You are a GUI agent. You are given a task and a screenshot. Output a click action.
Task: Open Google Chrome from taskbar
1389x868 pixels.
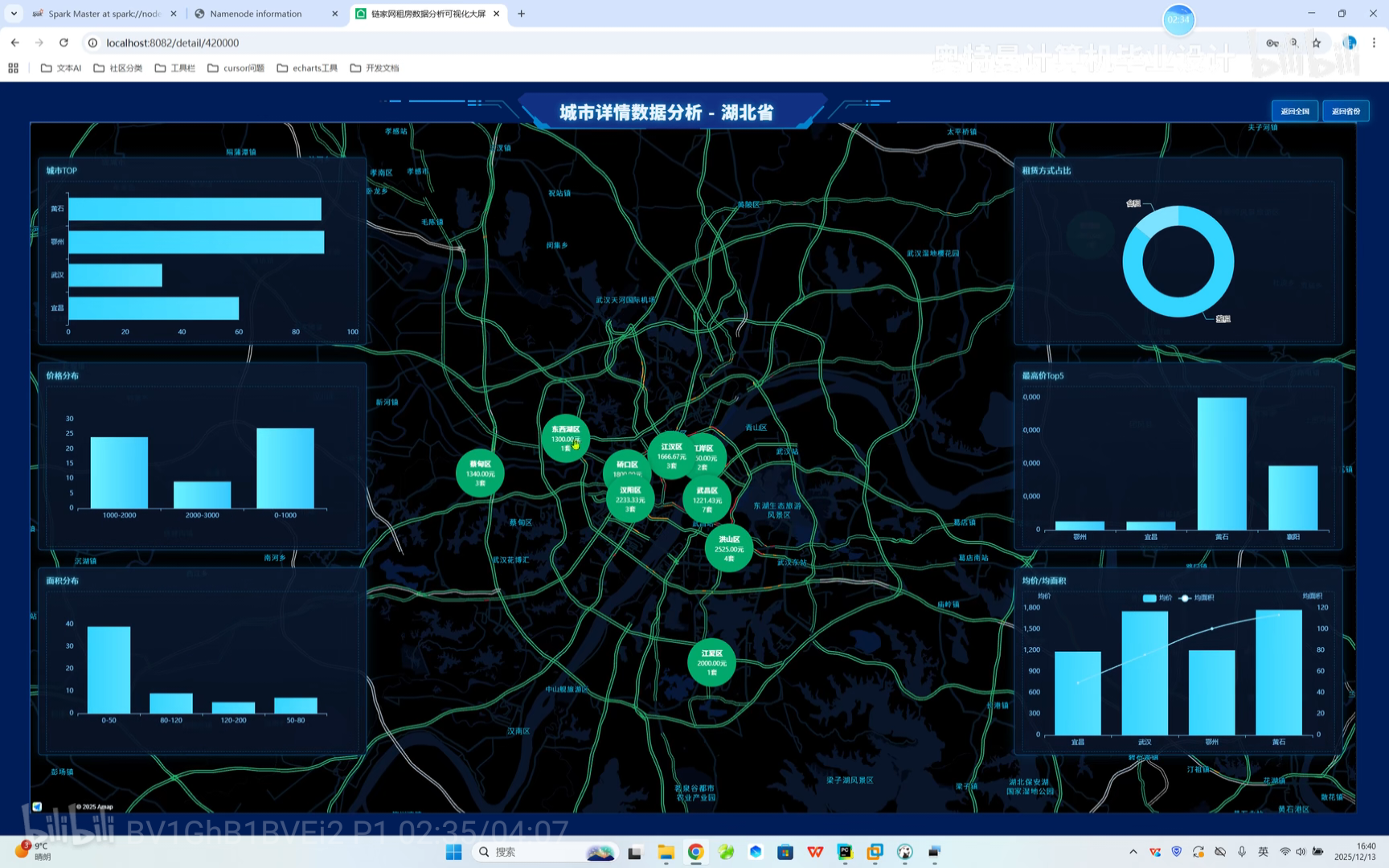tap(696, 852)
